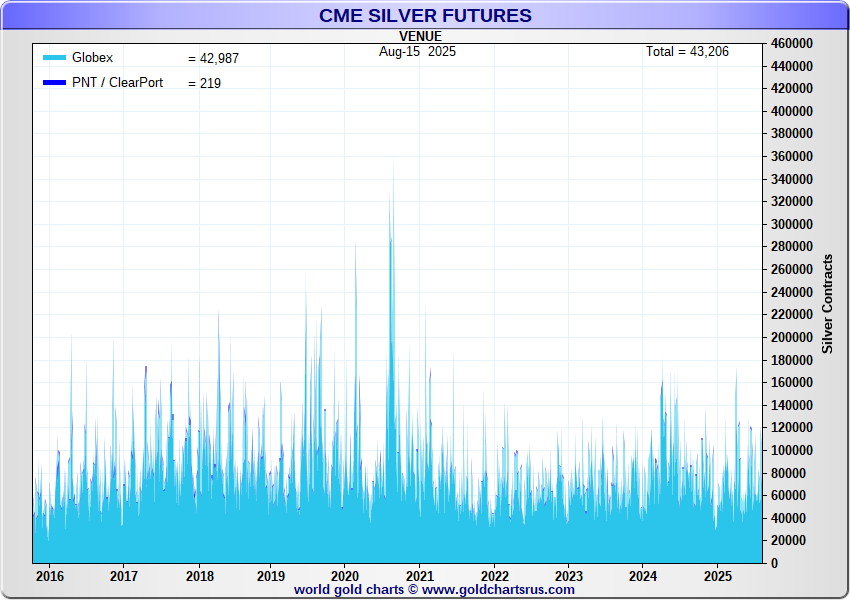Click the 2025 label on the x-axis
The width and height of the screenshot is (850, 600).
717,576
